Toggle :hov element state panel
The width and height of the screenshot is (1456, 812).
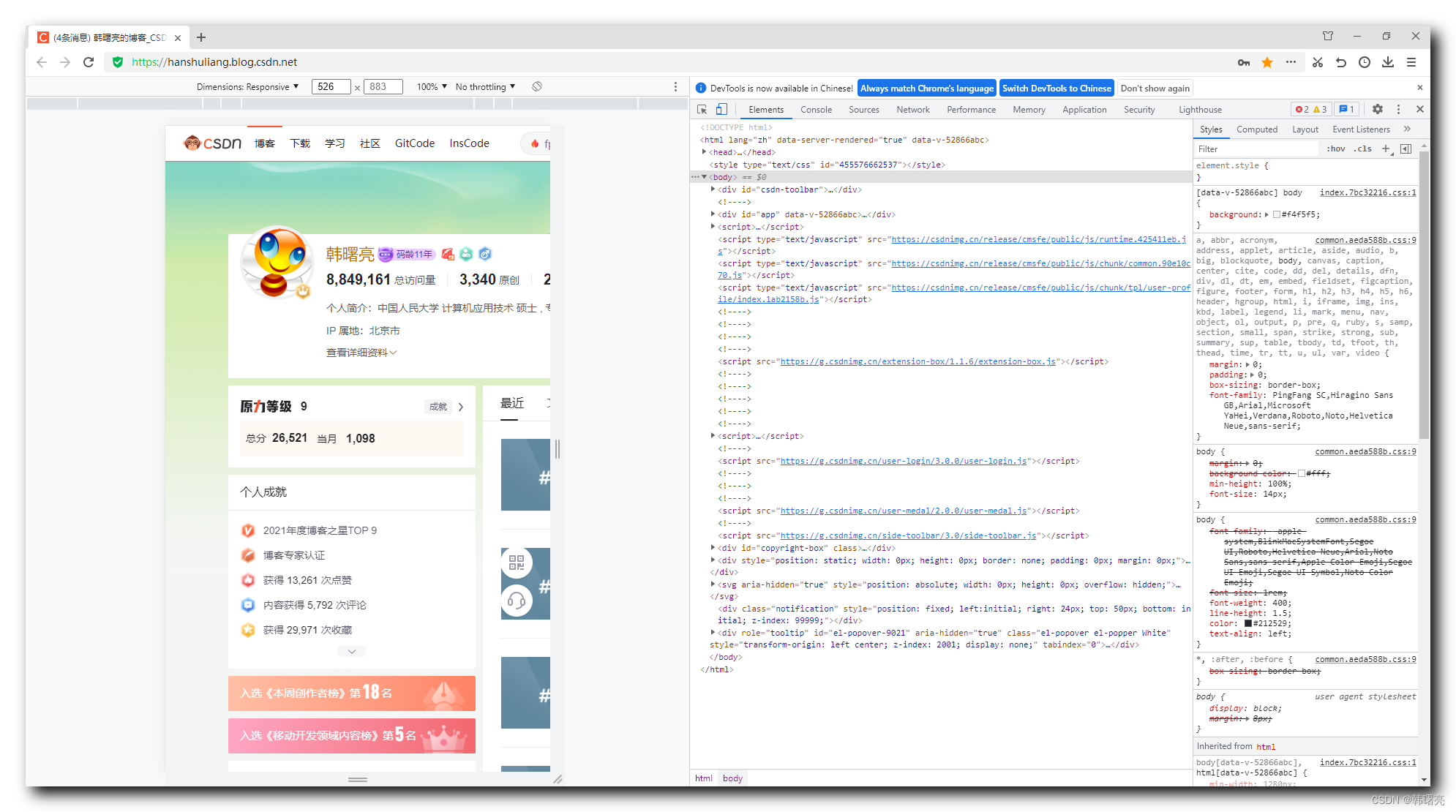(x=1336, y=149)
